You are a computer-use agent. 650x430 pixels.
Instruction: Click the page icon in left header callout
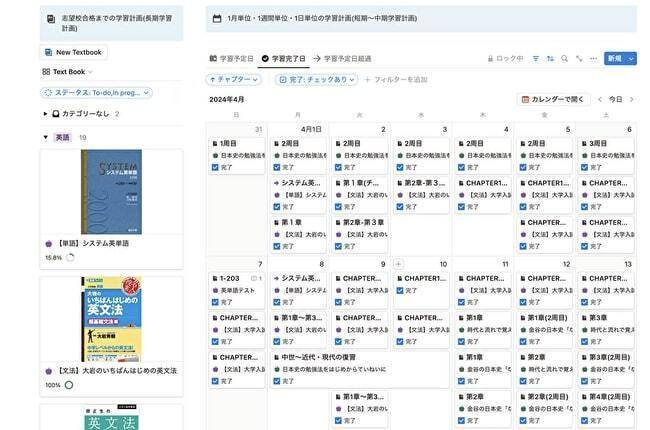pyautogui.click(x=51, y=19)
